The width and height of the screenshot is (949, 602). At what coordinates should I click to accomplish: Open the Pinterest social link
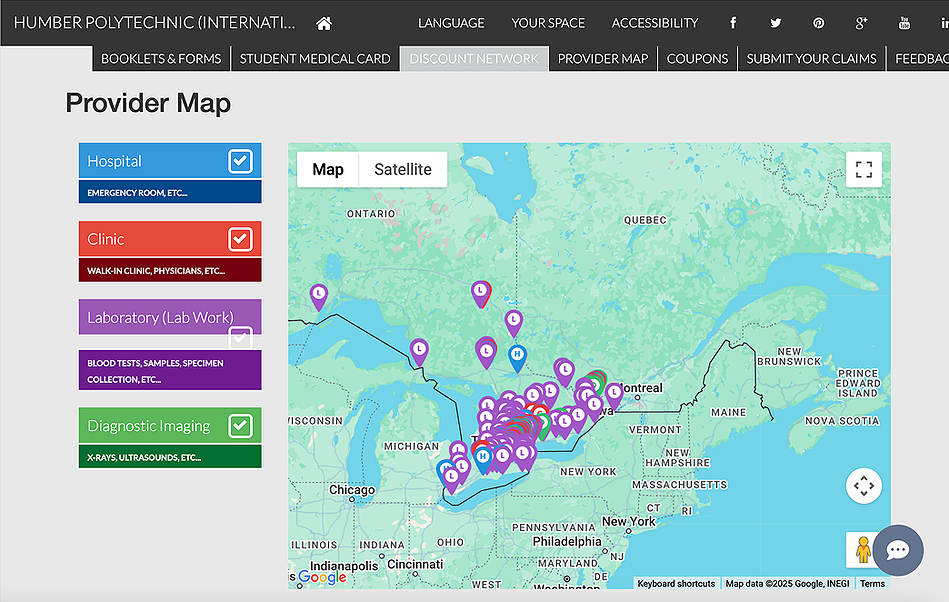(x=818, y=23)
